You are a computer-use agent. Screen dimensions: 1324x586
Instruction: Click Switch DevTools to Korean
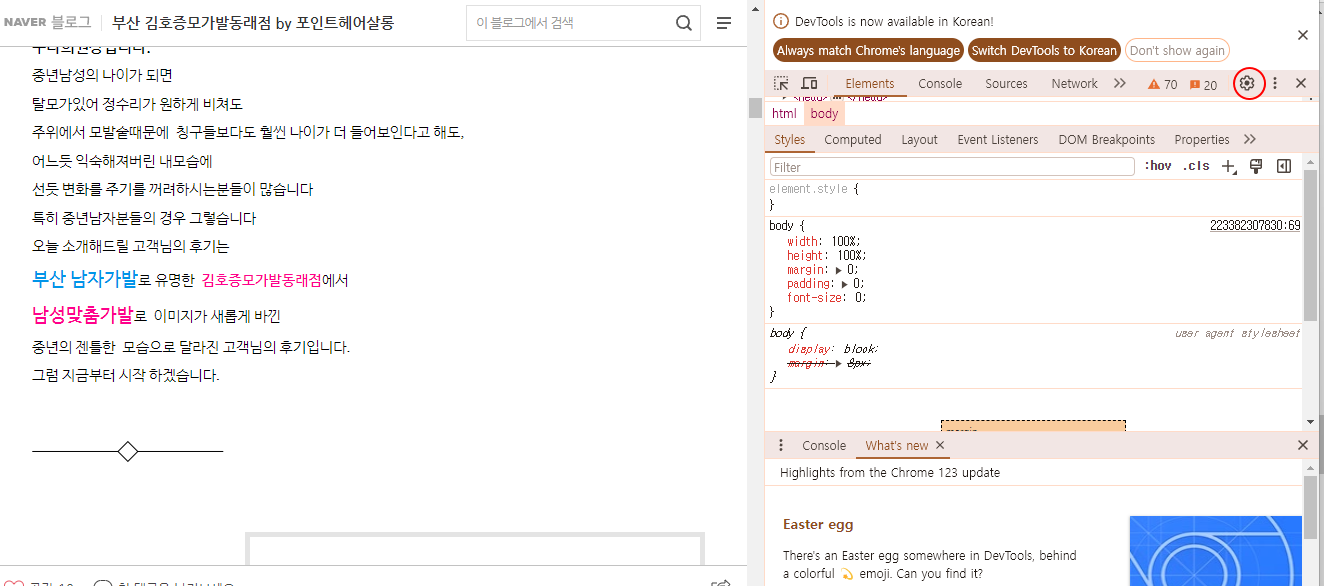click(1044, 51)
